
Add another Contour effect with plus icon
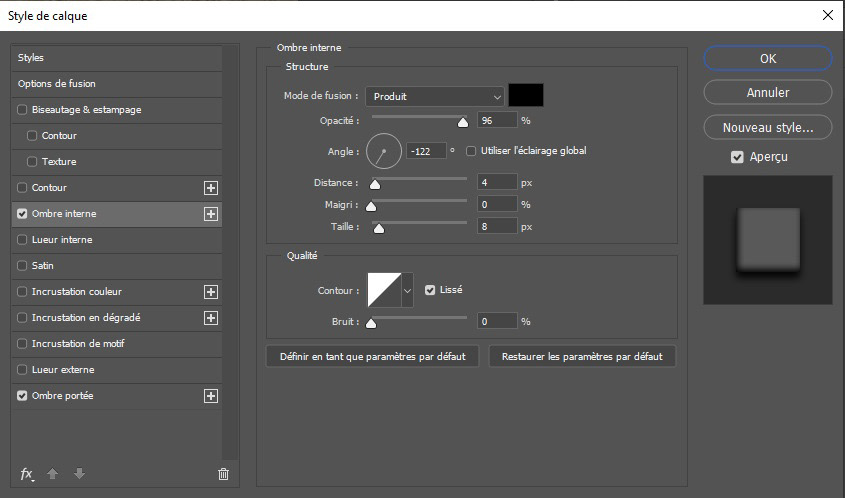[x=211, y=188]
